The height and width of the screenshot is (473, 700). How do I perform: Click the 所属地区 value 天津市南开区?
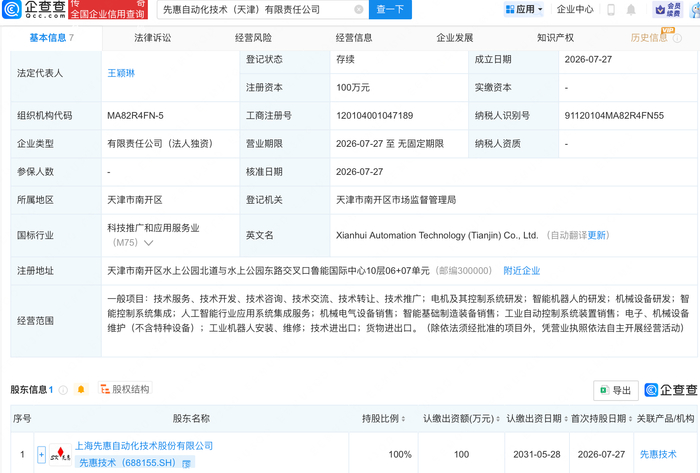pyautogui.click(x=135, y=200)
